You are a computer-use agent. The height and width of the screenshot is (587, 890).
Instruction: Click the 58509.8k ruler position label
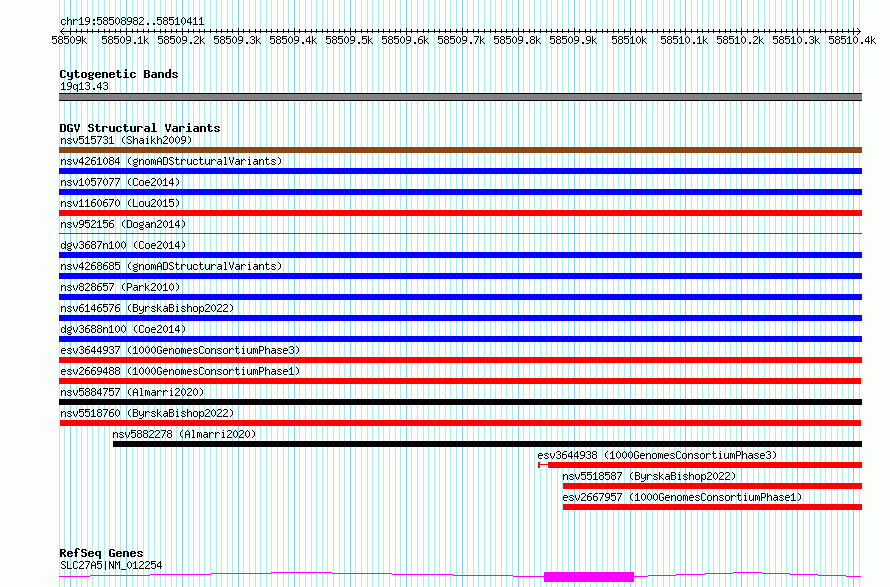[x=517, y=40]
